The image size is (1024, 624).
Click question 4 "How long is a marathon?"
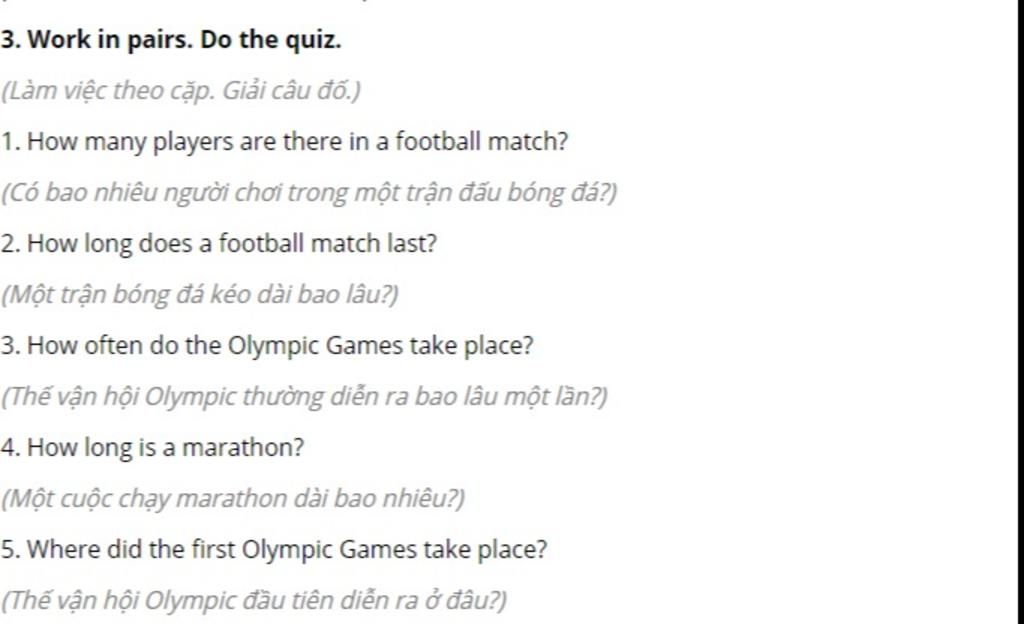coord(152,448)
